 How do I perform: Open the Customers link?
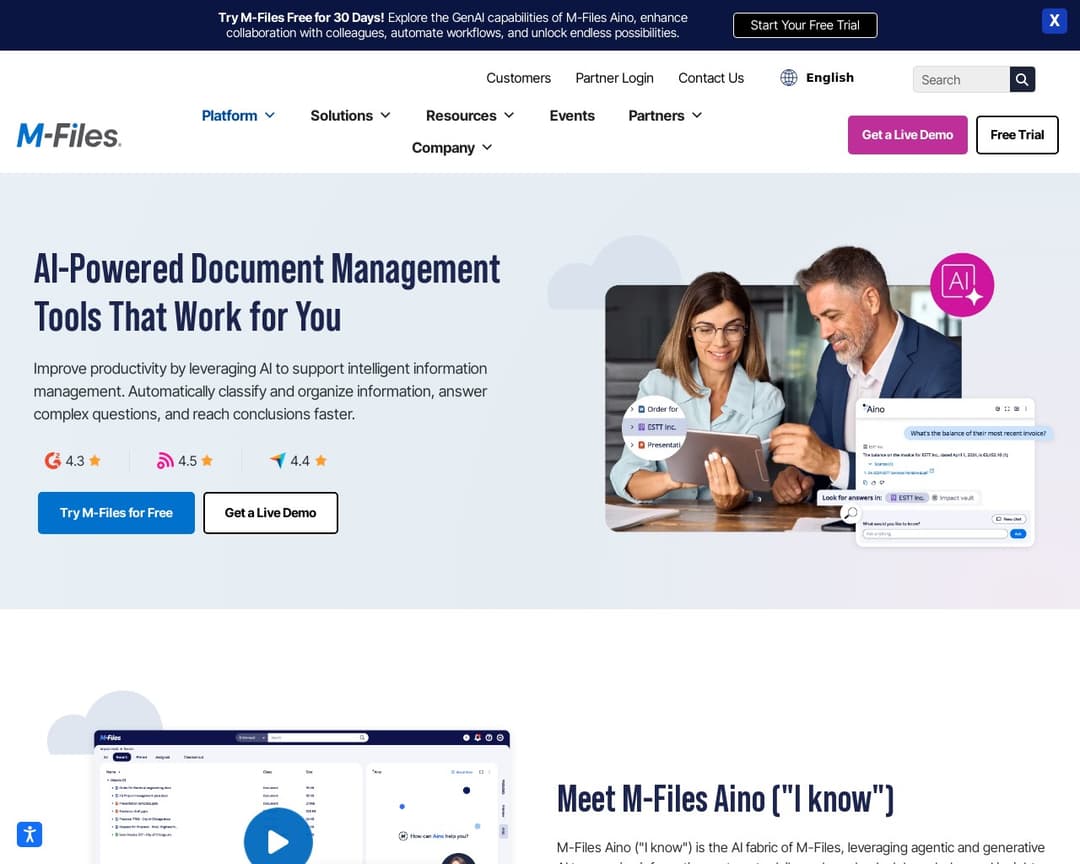coord(519,79)
